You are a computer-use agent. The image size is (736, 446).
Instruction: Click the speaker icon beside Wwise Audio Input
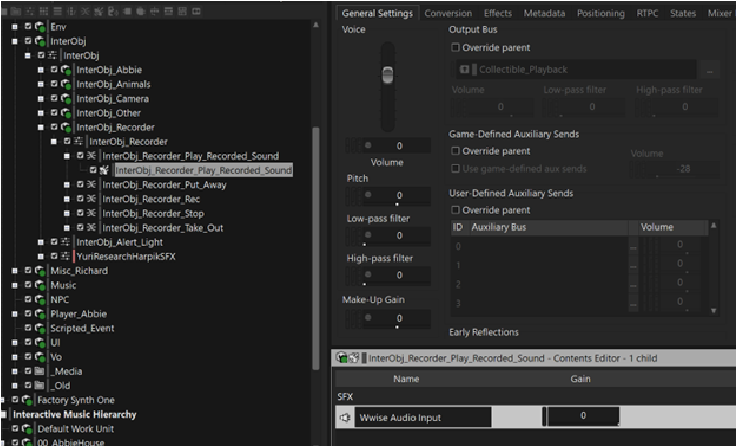click(345, 417)
